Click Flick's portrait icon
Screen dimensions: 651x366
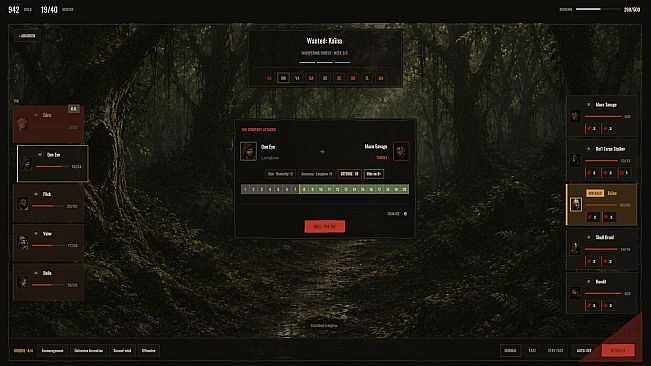[23, 203]
